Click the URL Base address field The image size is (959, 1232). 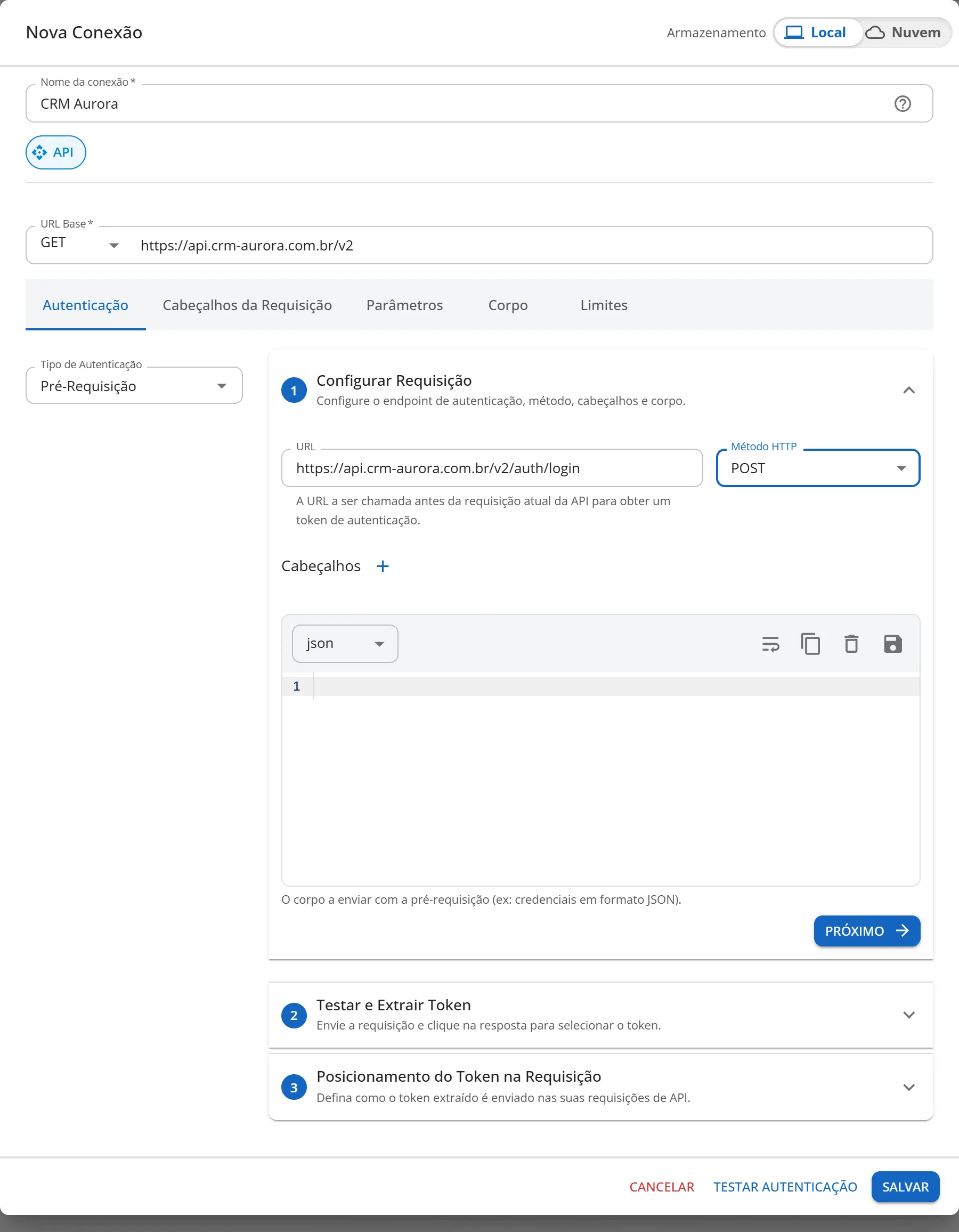(530, 245)
